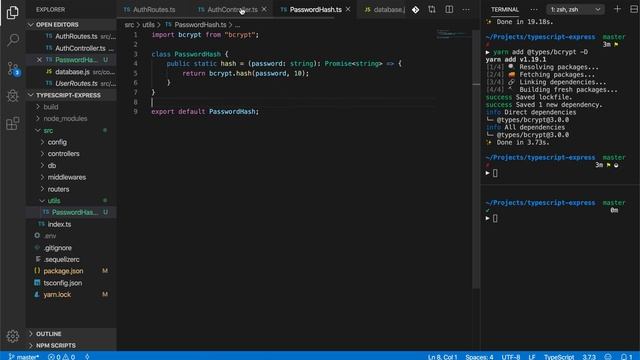Change language mode via TypeScript item
The height and width of the screenshot is (360, 640).
[559, 357]
